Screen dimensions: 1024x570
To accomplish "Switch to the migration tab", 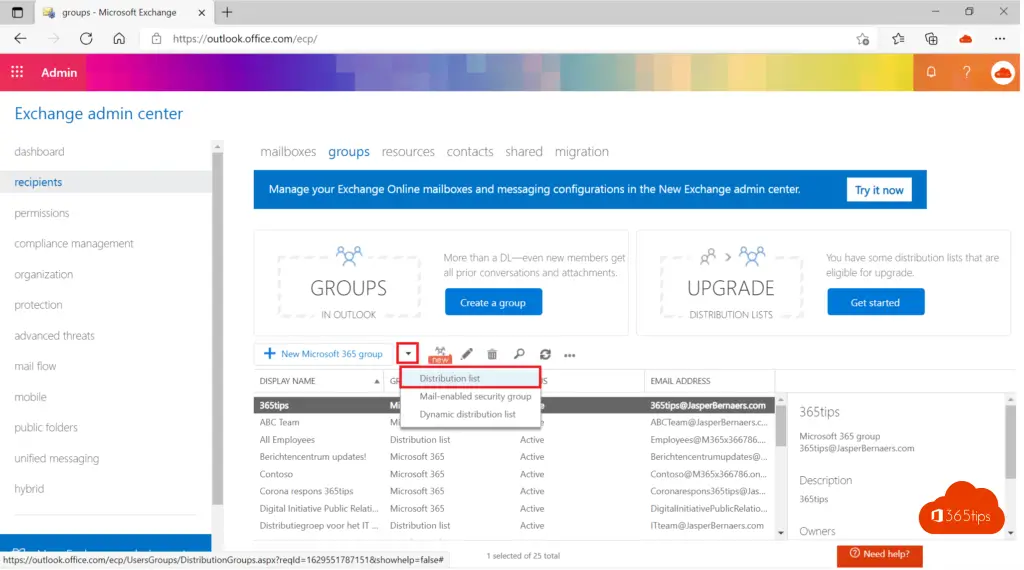I will (x=583, y=152).
